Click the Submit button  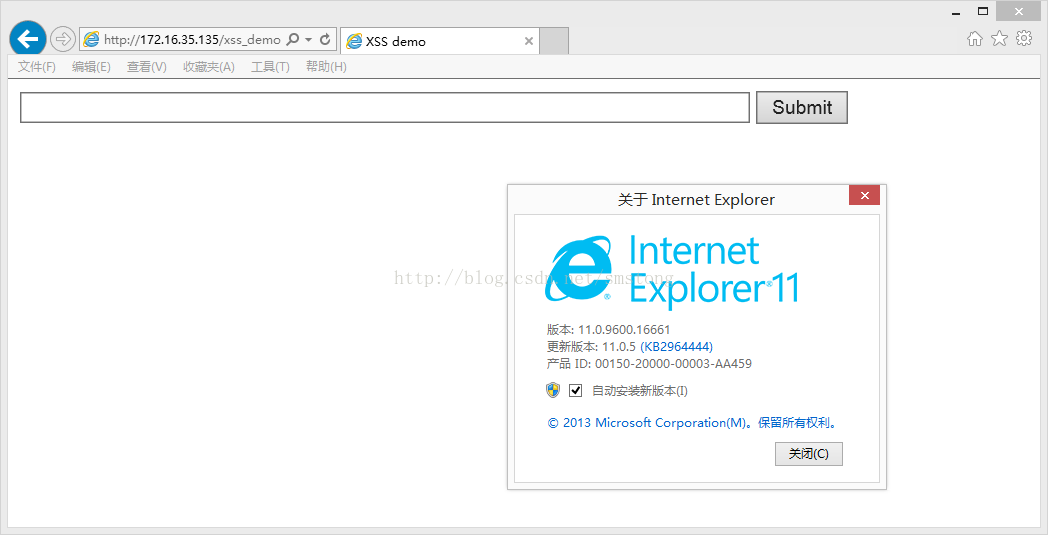point(802,108)
